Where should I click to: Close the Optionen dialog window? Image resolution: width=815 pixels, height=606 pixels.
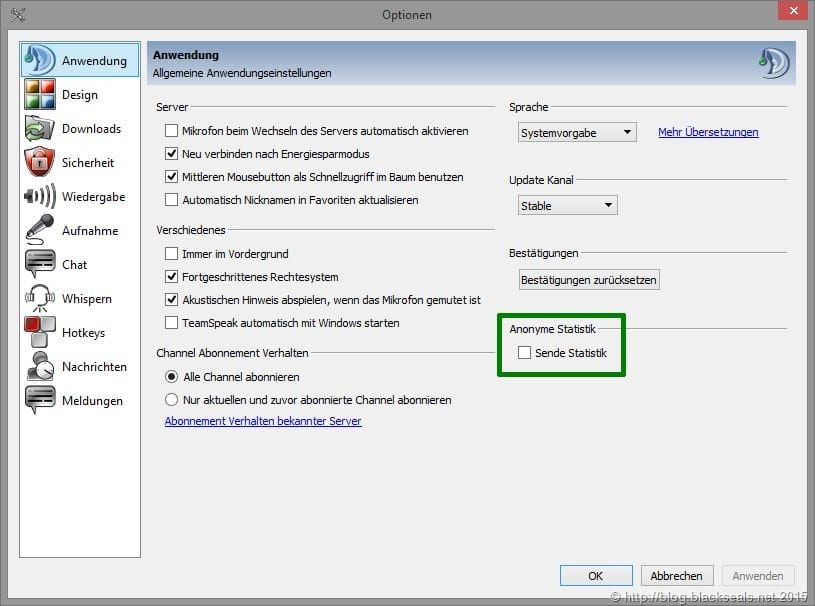793,10
